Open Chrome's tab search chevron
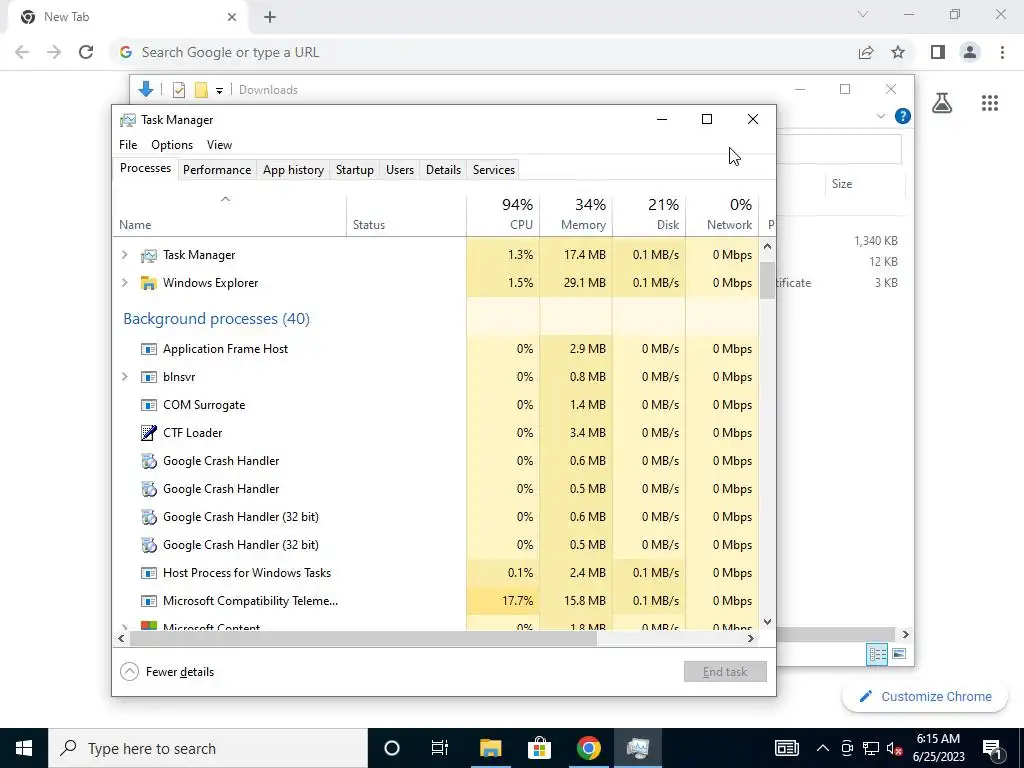This screenshot has height=768, width=1024. point(863,14)
